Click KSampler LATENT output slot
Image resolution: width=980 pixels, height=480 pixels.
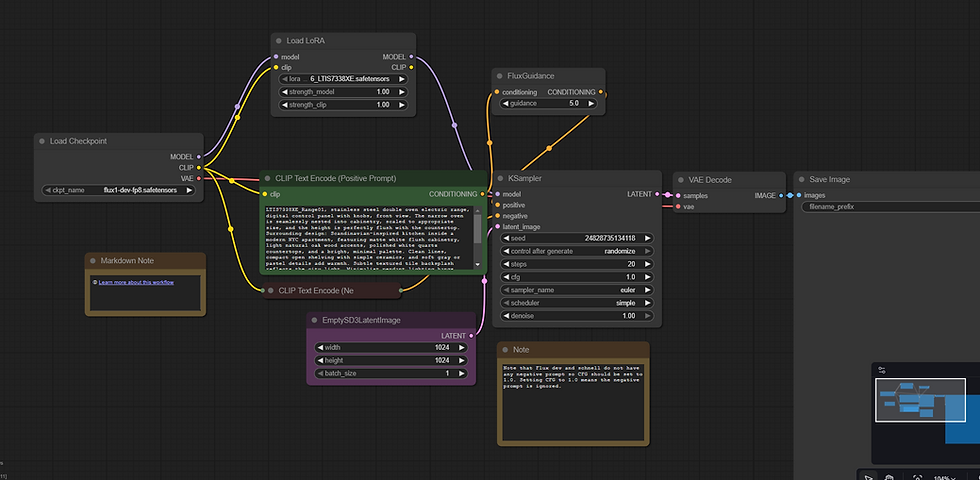click(657, 194)
